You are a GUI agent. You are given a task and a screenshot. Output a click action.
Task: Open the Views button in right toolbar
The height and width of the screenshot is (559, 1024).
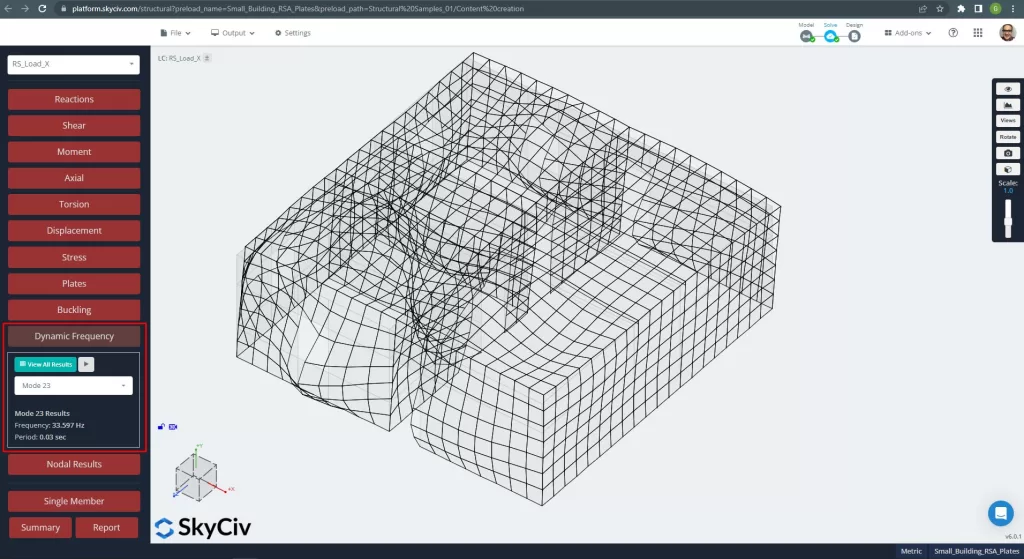coord(1008,121)
